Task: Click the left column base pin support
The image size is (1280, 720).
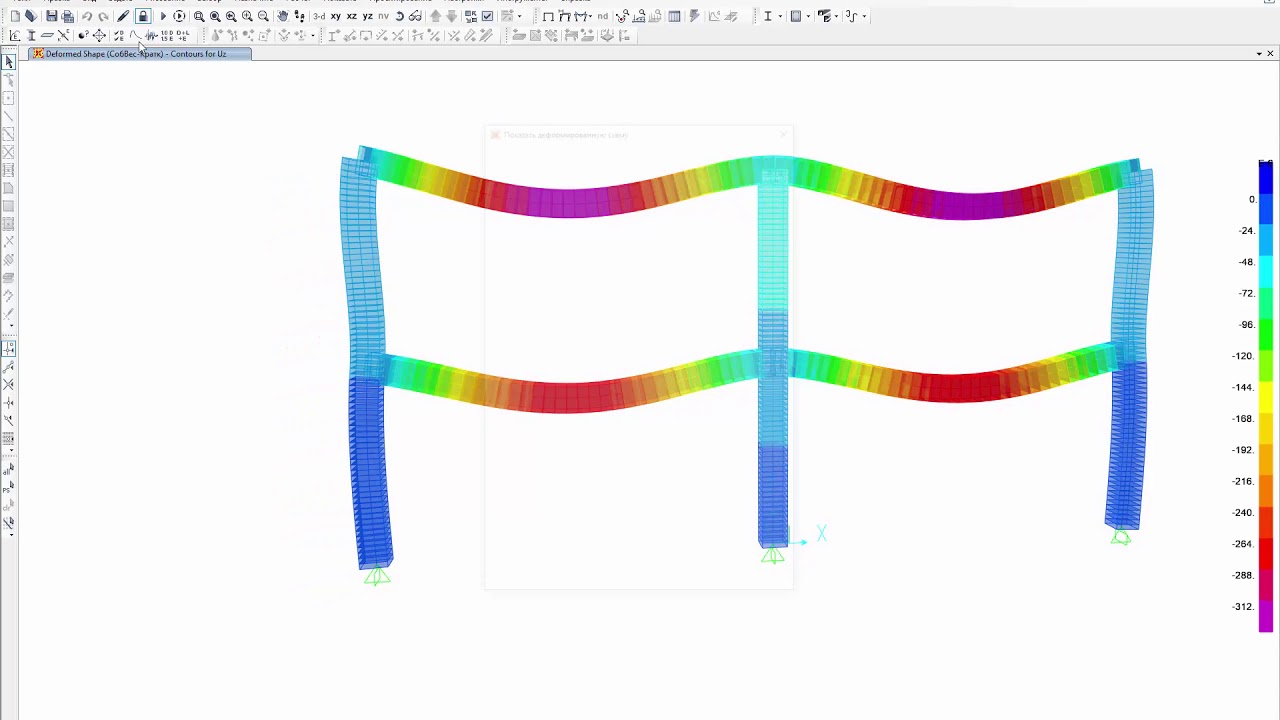Action: click(377, 576)
